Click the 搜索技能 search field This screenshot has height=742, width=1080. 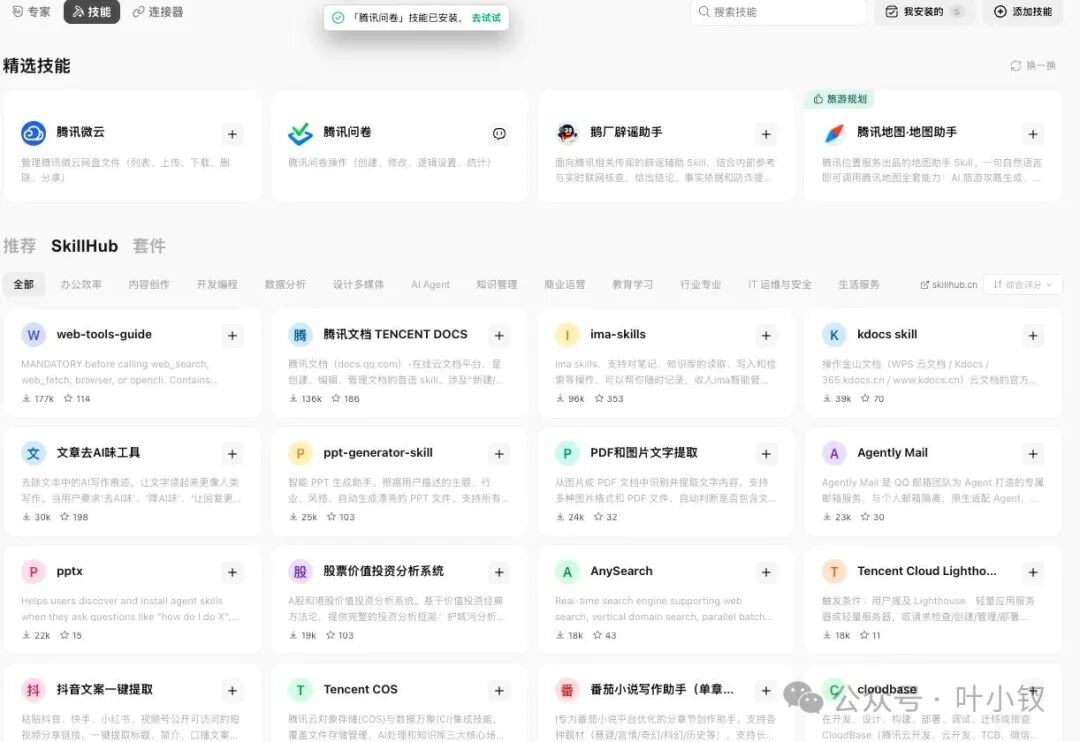pos(778,12)
